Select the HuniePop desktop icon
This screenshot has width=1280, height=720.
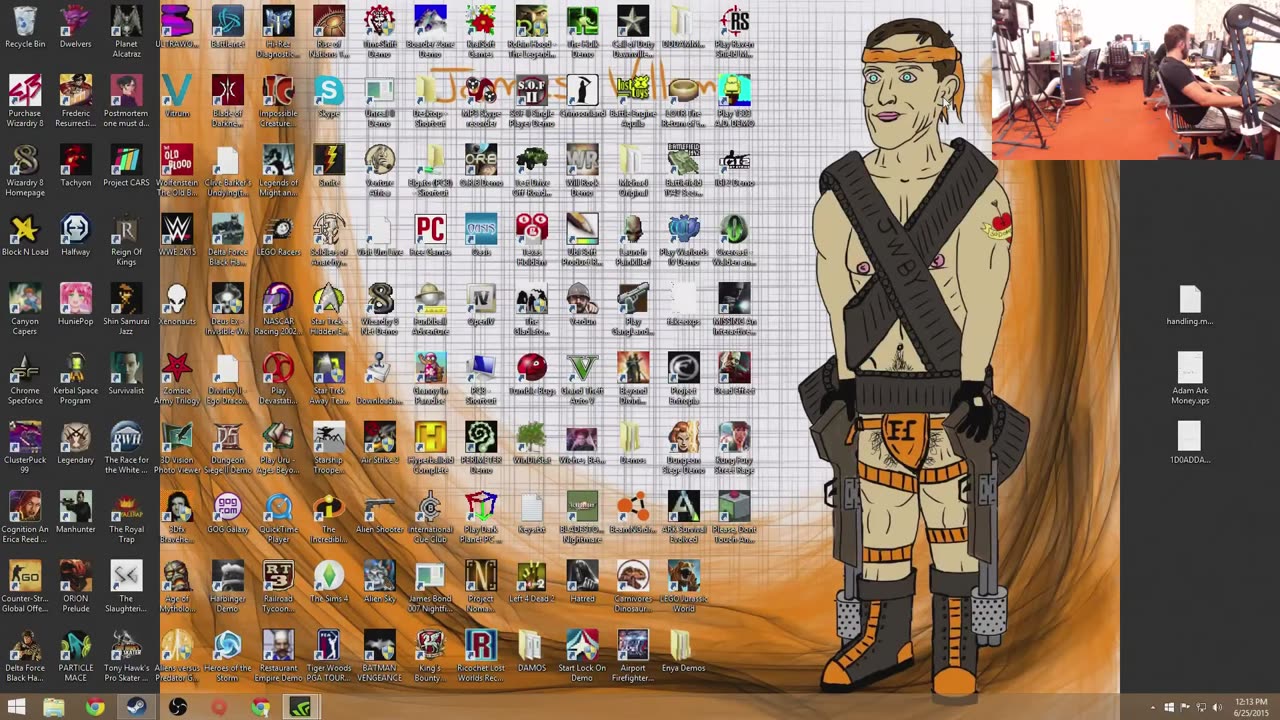pos(75,304)
